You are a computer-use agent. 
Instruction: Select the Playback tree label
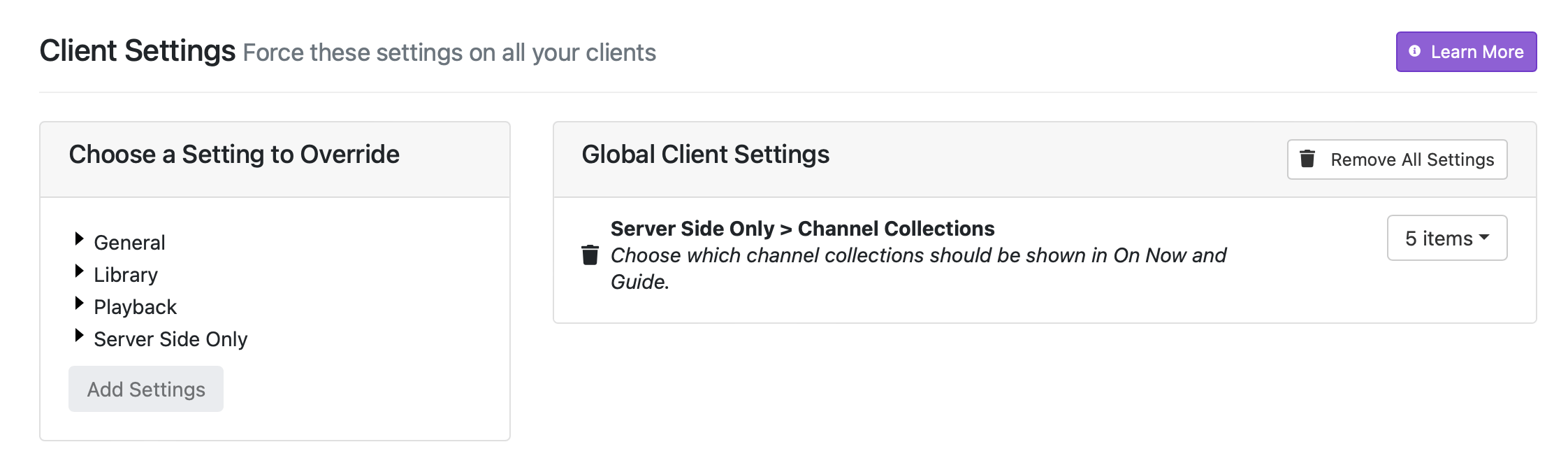pyautogui.click(x=135, y=307)
